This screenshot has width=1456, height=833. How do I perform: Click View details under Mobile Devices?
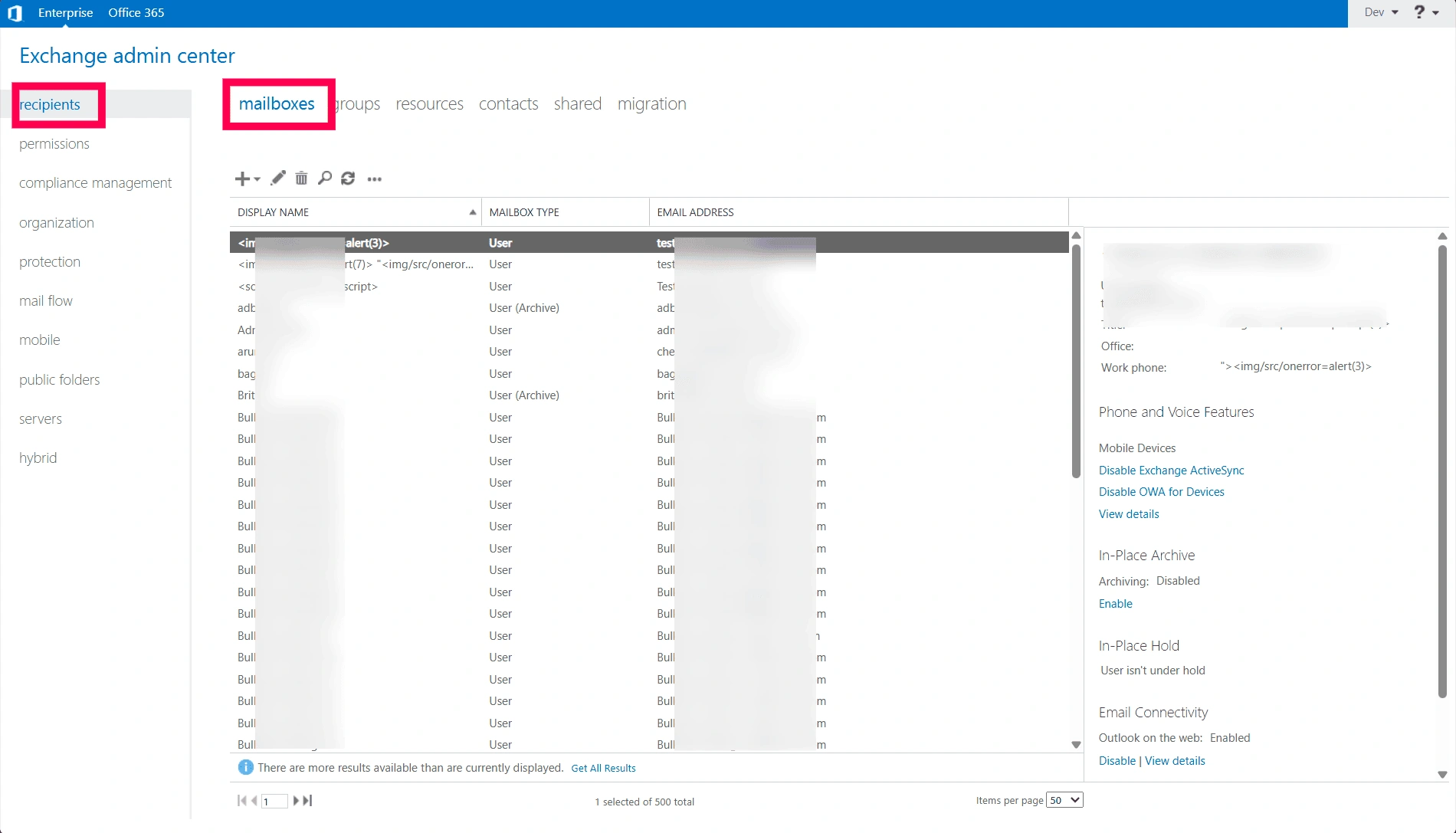pos(1129,514)
